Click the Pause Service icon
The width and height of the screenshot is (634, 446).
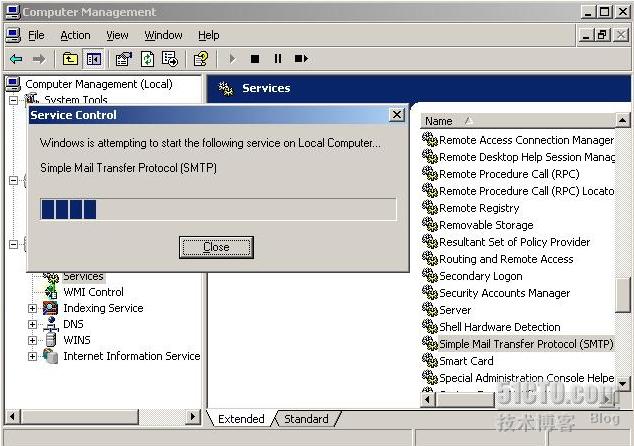[278, 59]
